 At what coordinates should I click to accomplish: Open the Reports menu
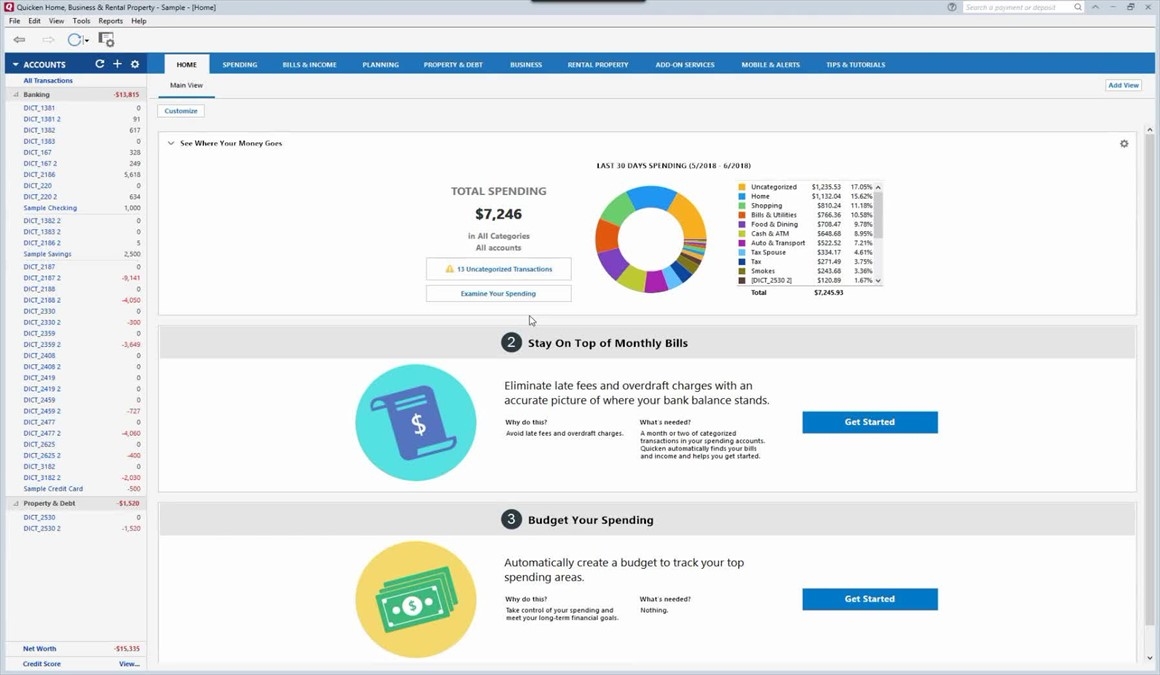tap(110, 21)
